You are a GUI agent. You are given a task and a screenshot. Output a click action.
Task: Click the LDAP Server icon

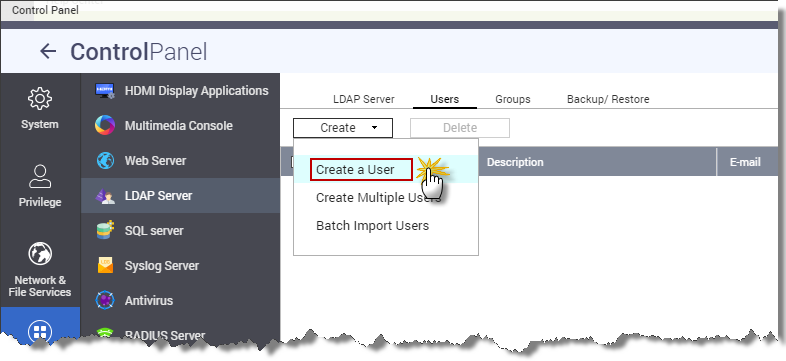tap(105, 196)
